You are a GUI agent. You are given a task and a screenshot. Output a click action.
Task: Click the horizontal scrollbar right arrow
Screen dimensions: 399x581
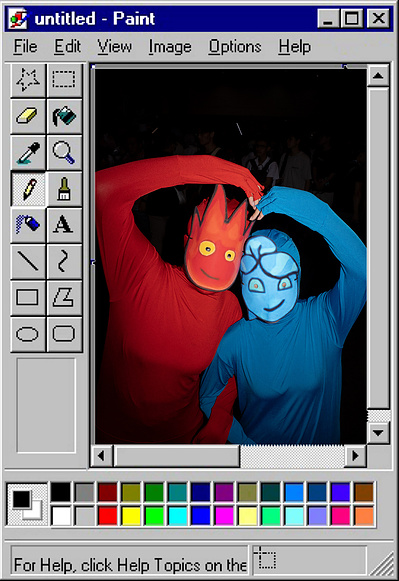tap(356, 455)
